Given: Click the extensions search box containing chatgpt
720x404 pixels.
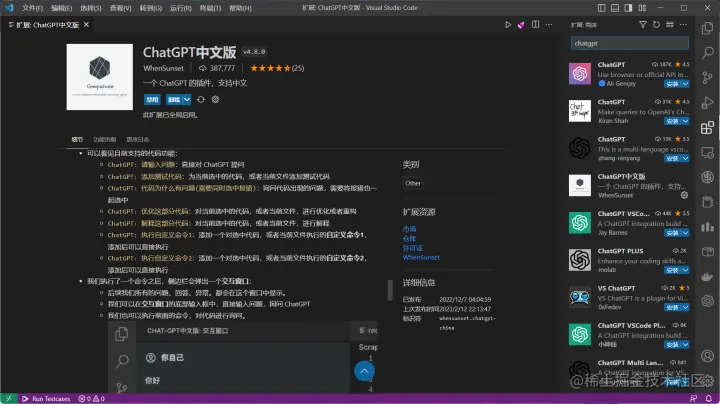Looking at the screenshot, I should click(x=630, y=43).
